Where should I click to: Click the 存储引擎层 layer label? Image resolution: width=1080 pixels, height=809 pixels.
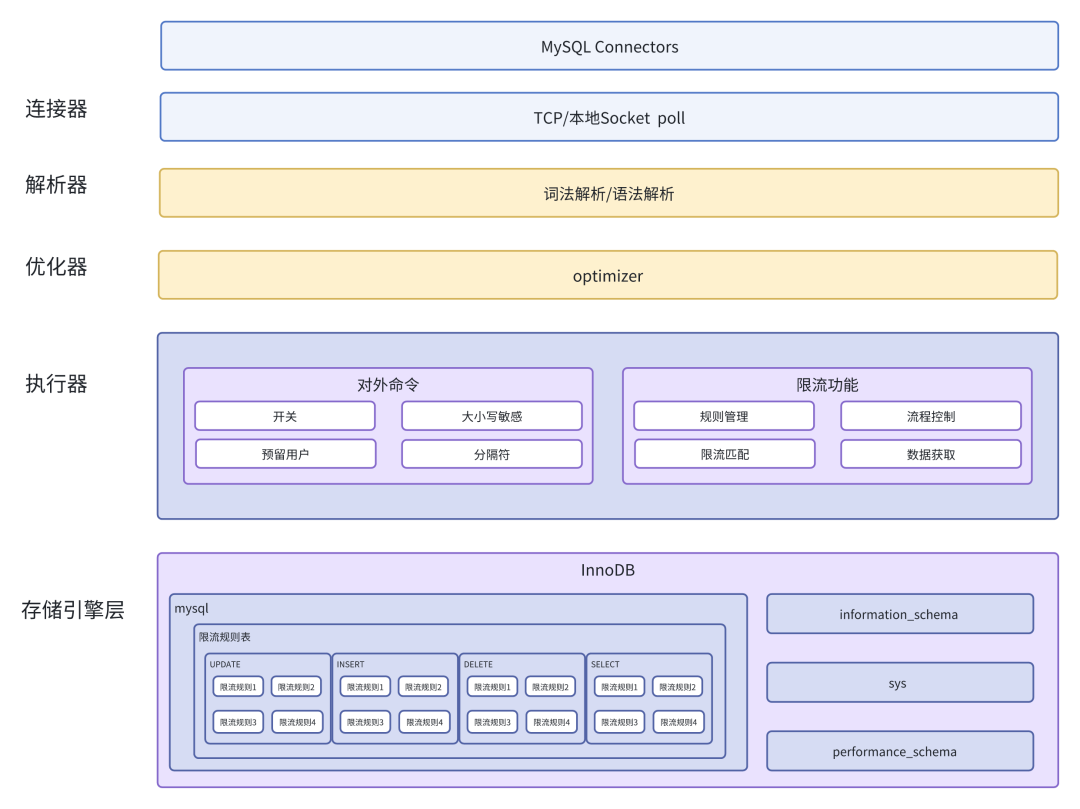click(x=72, y=609)
